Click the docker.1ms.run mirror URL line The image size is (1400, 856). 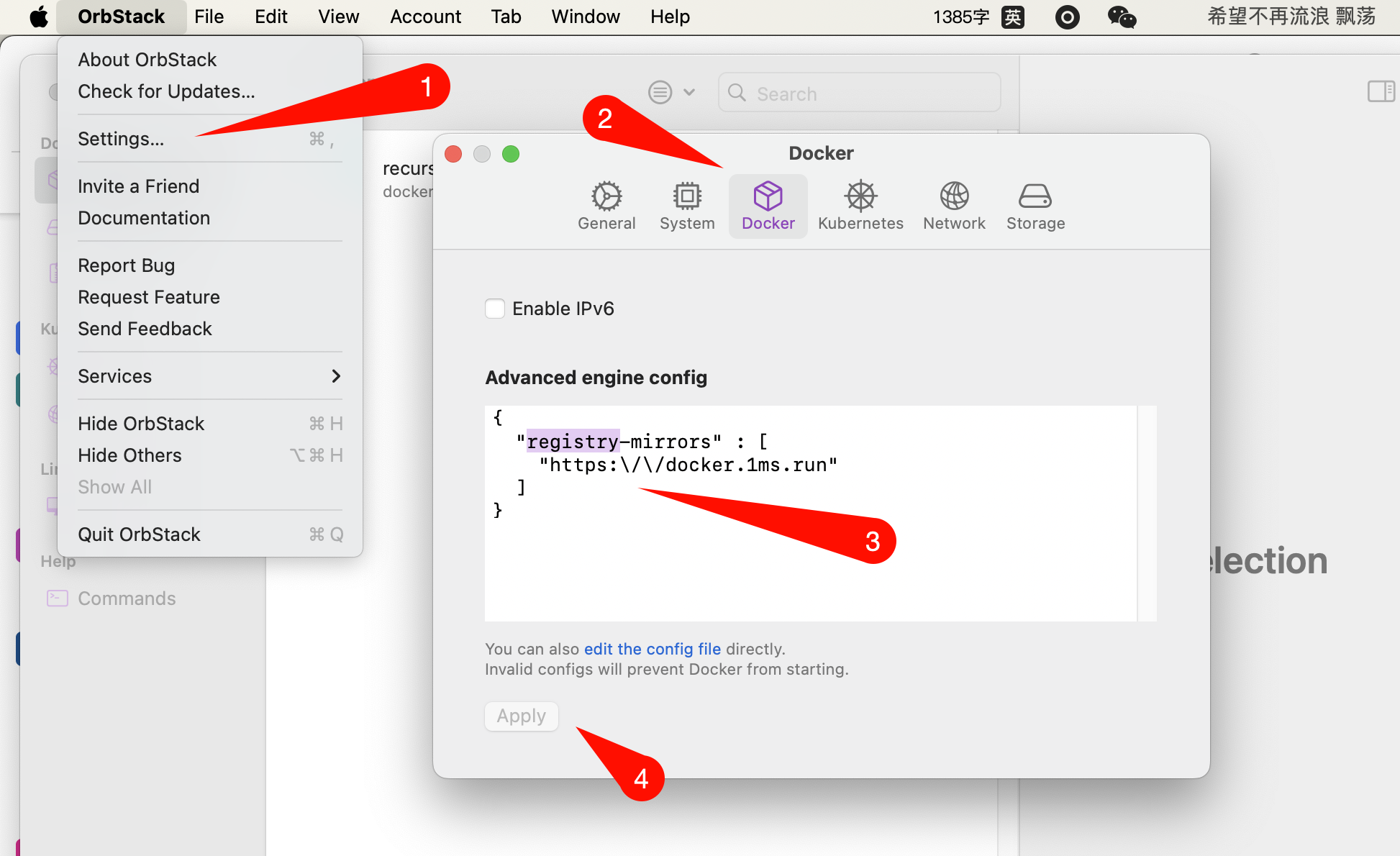(688, 465)
